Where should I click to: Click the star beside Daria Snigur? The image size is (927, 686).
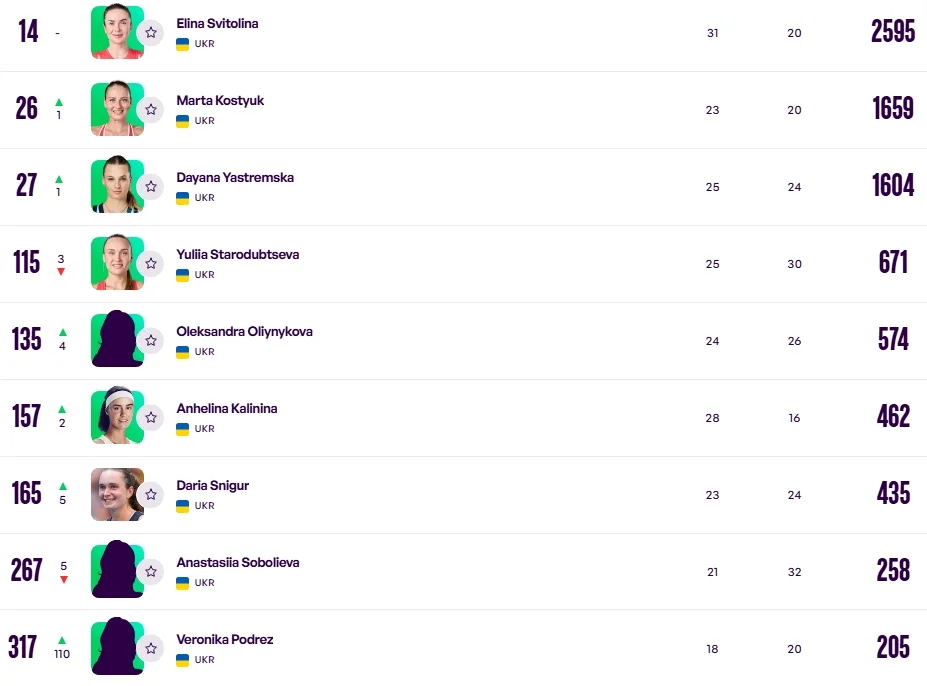(151, 495)
